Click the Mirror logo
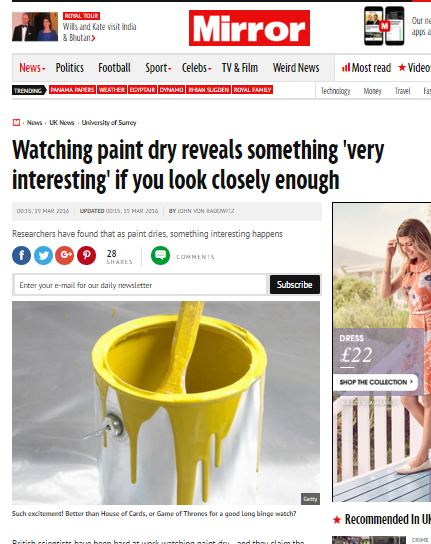The image size is (431, 544). tap(249, 28)
